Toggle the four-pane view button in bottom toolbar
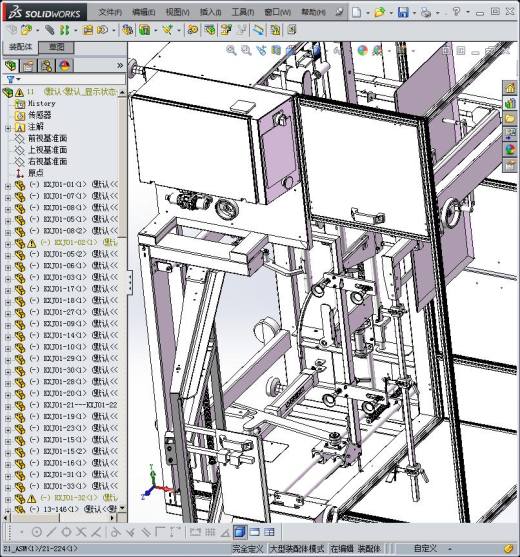Screen dimensions: 520x557 270,532
